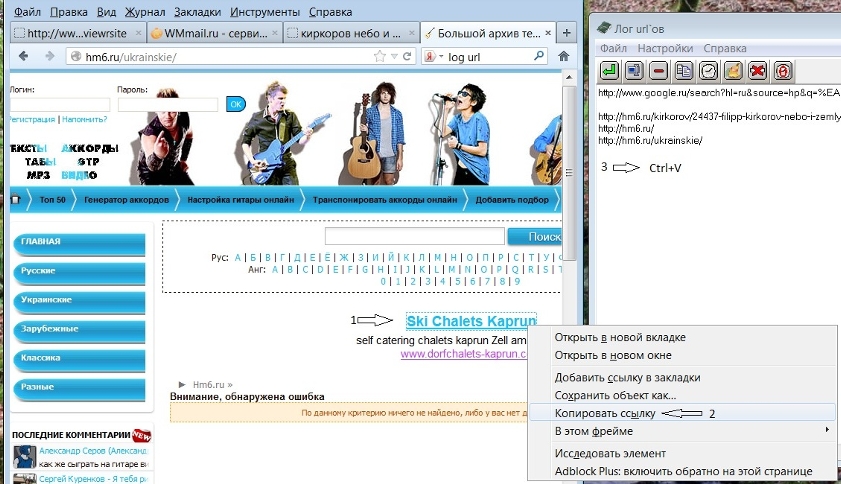Open Справка menu in the Лог url'ов window

coord(725,48)
